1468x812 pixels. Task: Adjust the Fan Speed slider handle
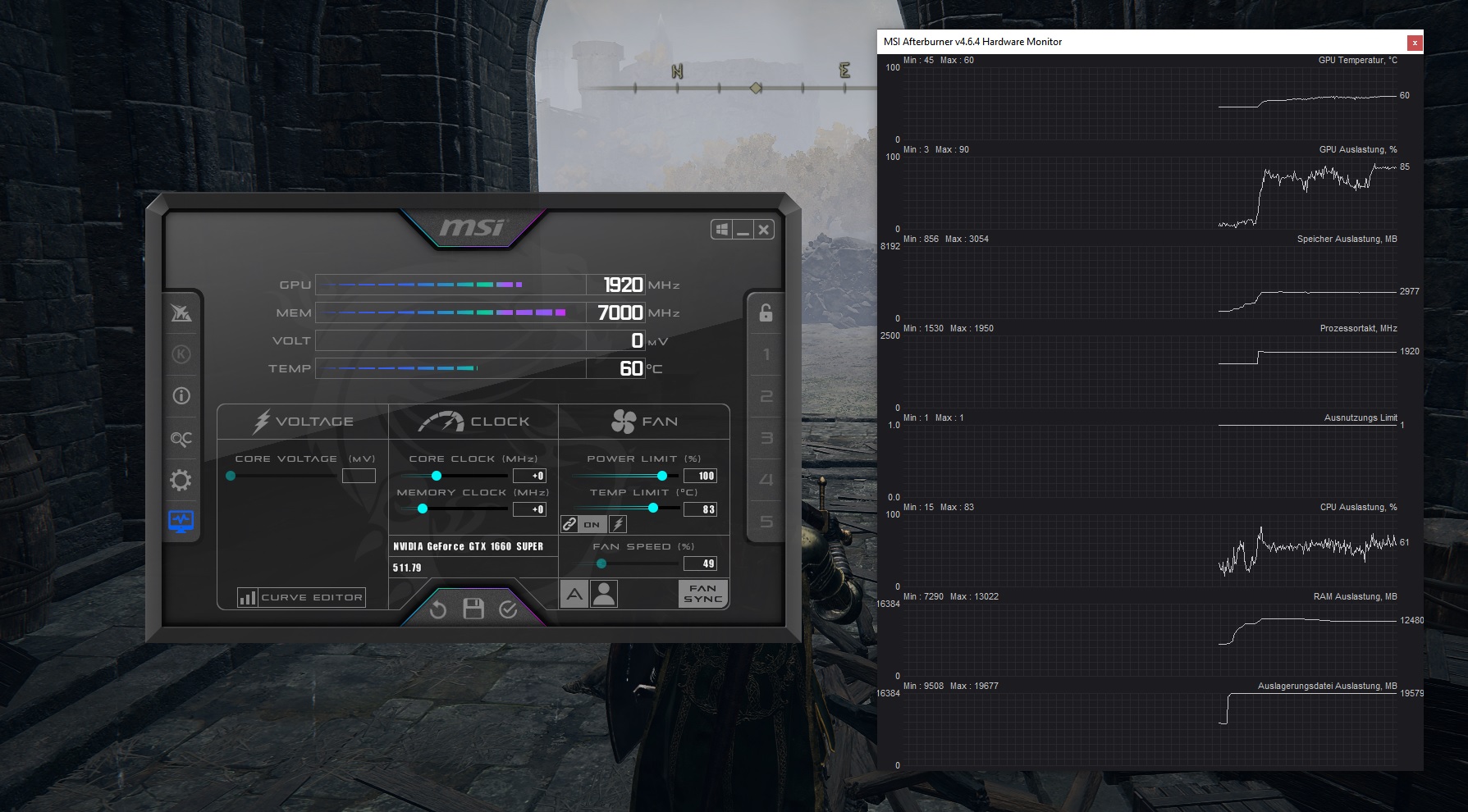[x=601, y=563]
